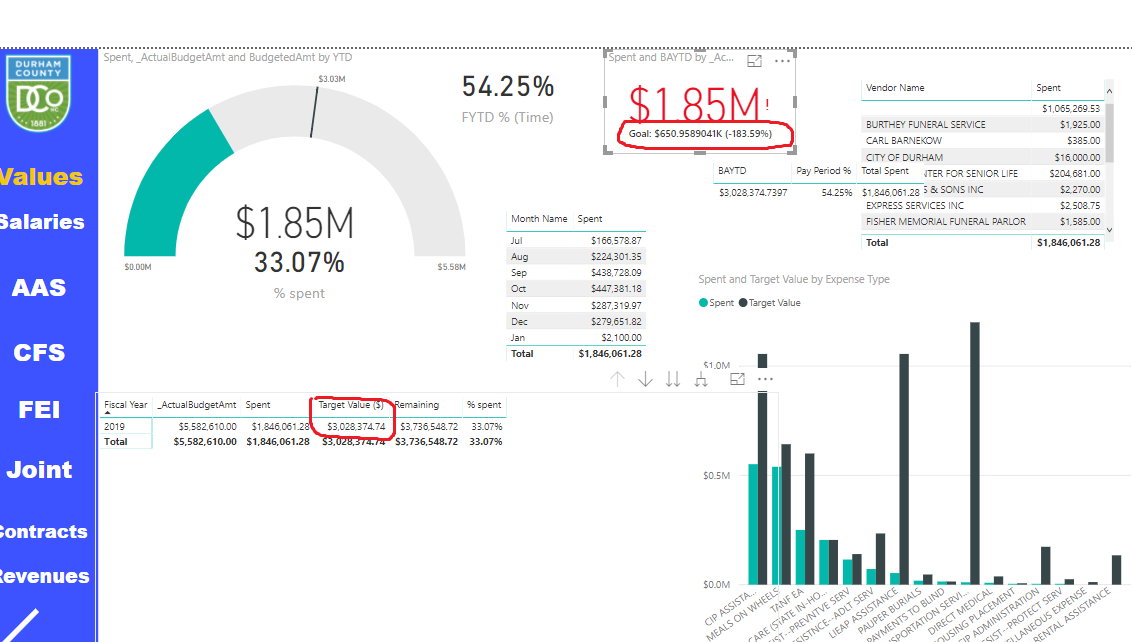The width and height of the screenshot is (1132, 642).
Task: Open focus mode on the Spent and BAYTD card
Action: 754,61
